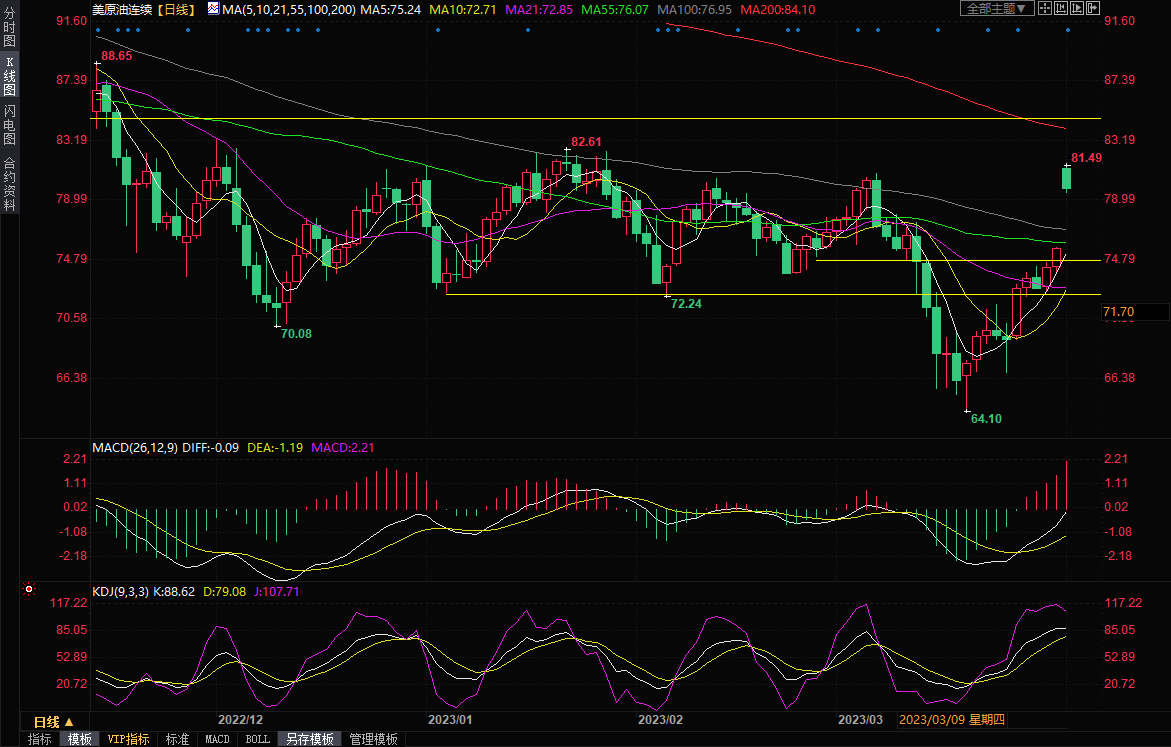This screenshot has width=1171, height=747.
Task: Toggle the MACD indicator template
Action: (x=217, y=739)
